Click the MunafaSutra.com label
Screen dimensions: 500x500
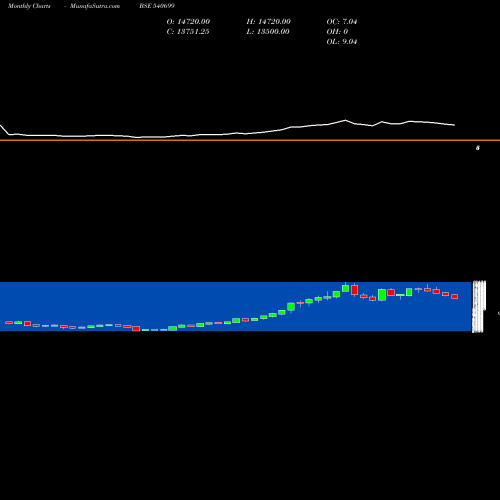click(95, 6)
